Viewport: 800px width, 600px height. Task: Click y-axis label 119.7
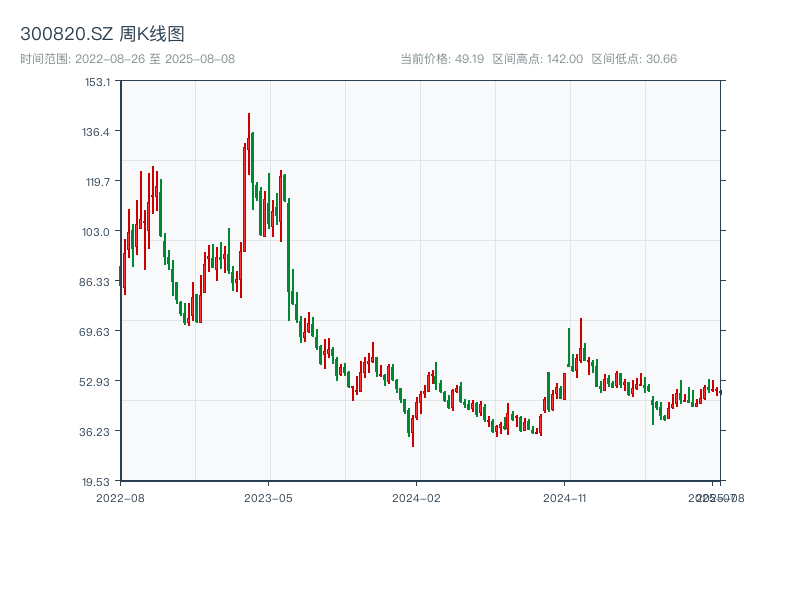point(97,182)
